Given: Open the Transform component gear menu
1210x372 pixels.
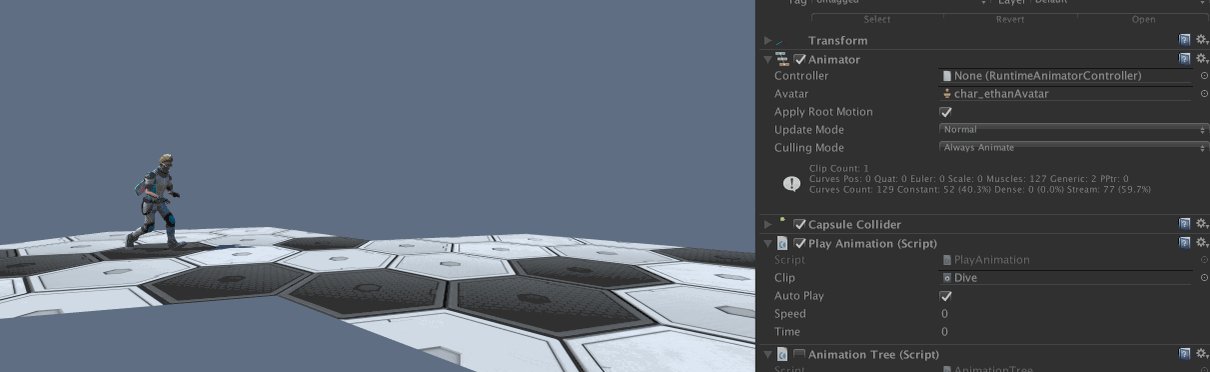Looking at the screenshot, I should pos(1201,40).
